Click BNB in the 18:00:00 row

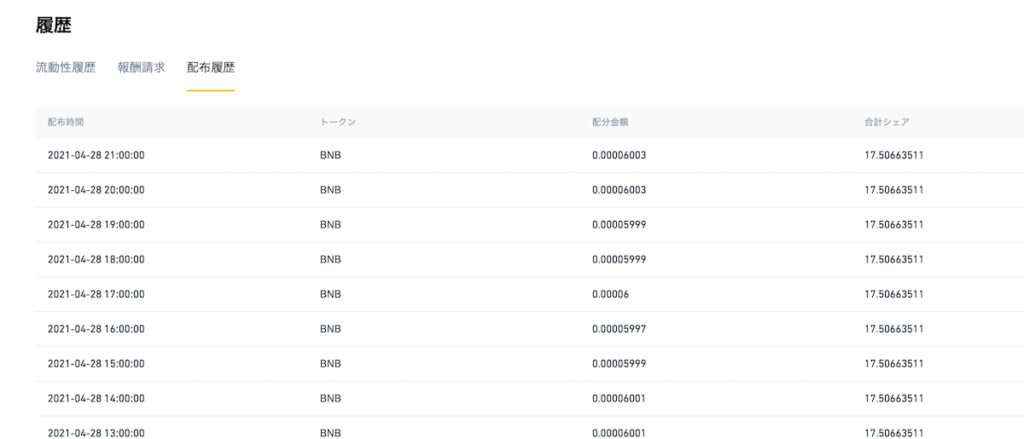[330, 259]
